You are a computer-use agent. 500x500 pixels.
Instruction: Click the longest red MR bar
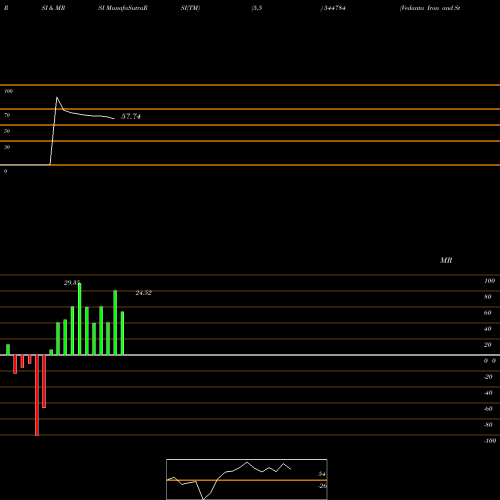(x=37, y=395)
